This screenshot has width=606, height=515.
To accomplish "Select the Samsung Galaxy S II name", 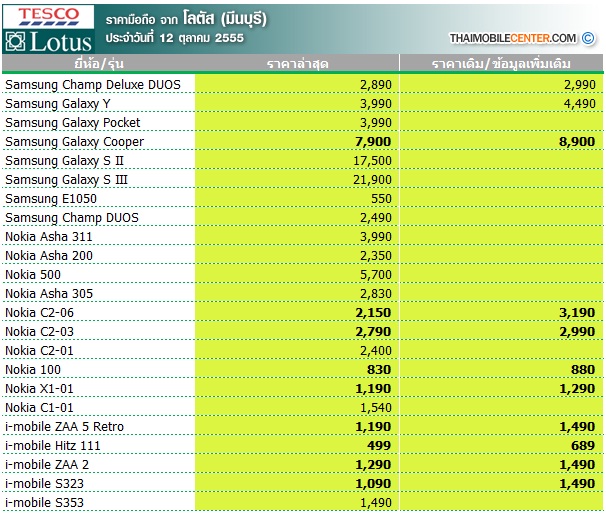I will click(x=64, y=160).
